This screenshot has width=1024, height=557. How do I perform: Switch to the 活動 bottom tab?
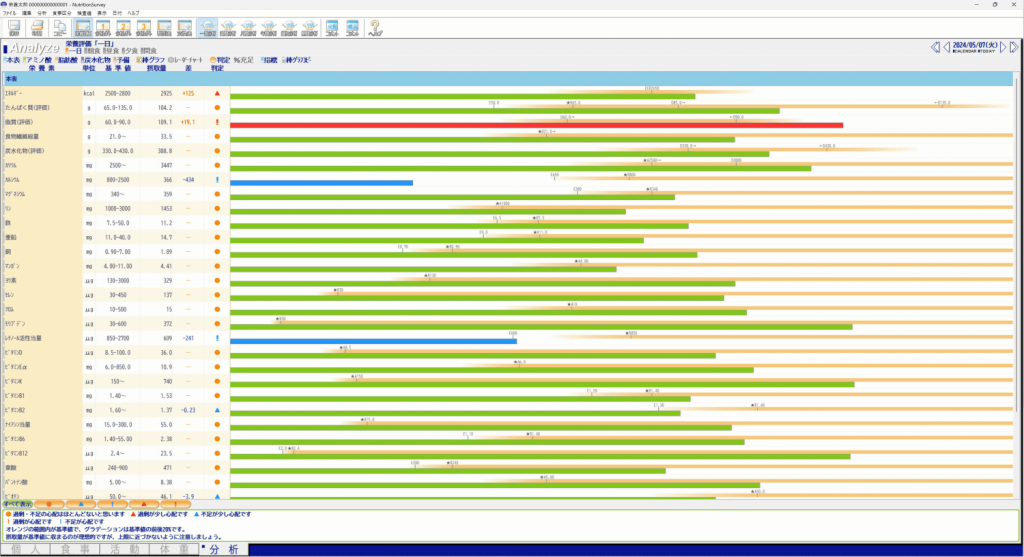coord(125,549)
